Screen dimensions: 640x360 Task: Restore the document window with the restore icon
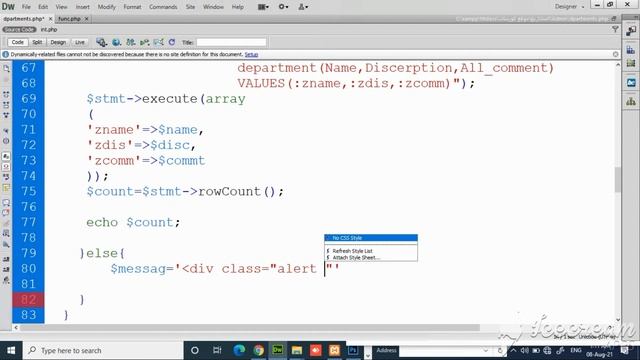[x=614, y=19]
